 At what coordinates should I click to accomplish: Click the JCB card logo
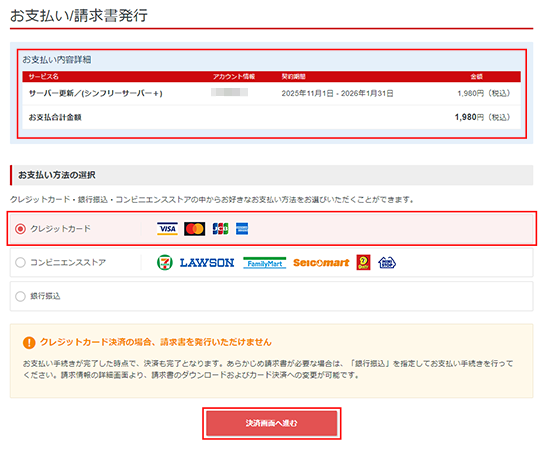220,229
